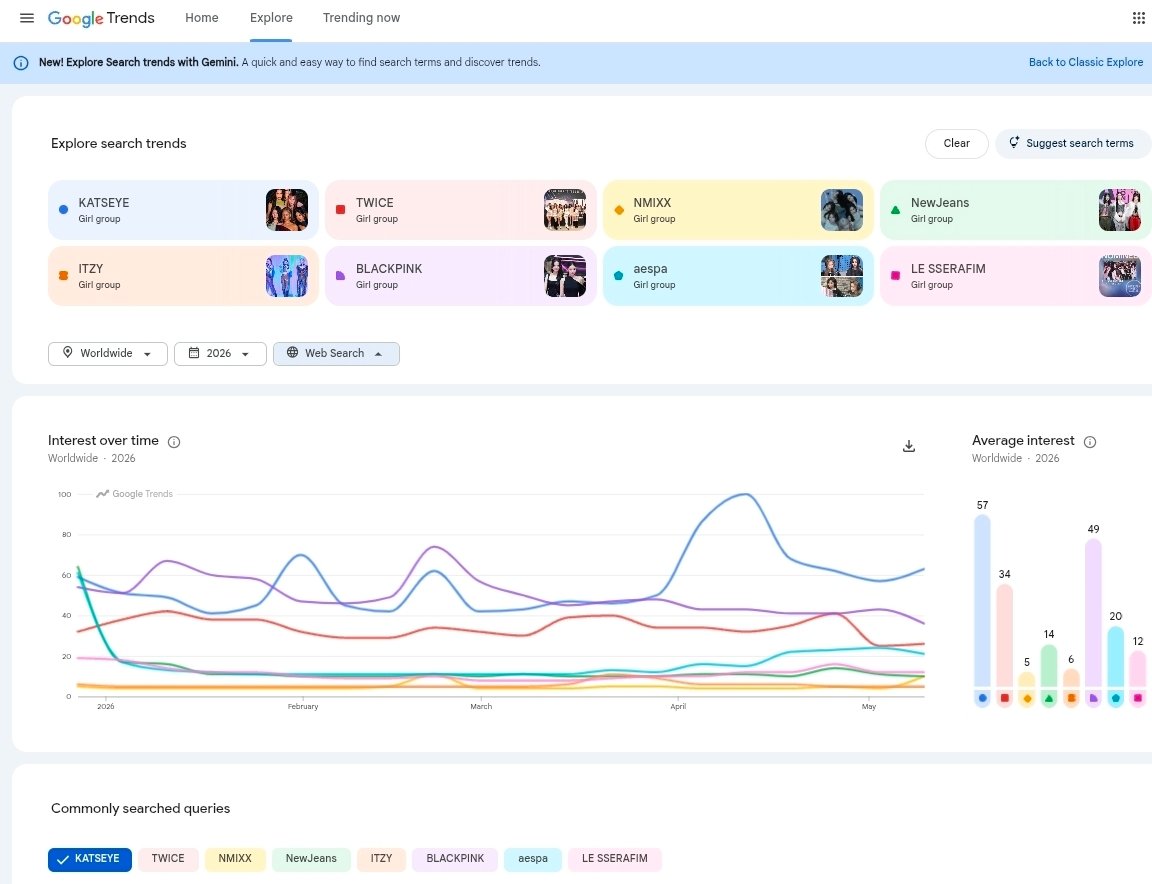This screenshot has height=884, width=1152.
Task: Open the NewJeans group thumbnail
Action: coord(1120,210)
